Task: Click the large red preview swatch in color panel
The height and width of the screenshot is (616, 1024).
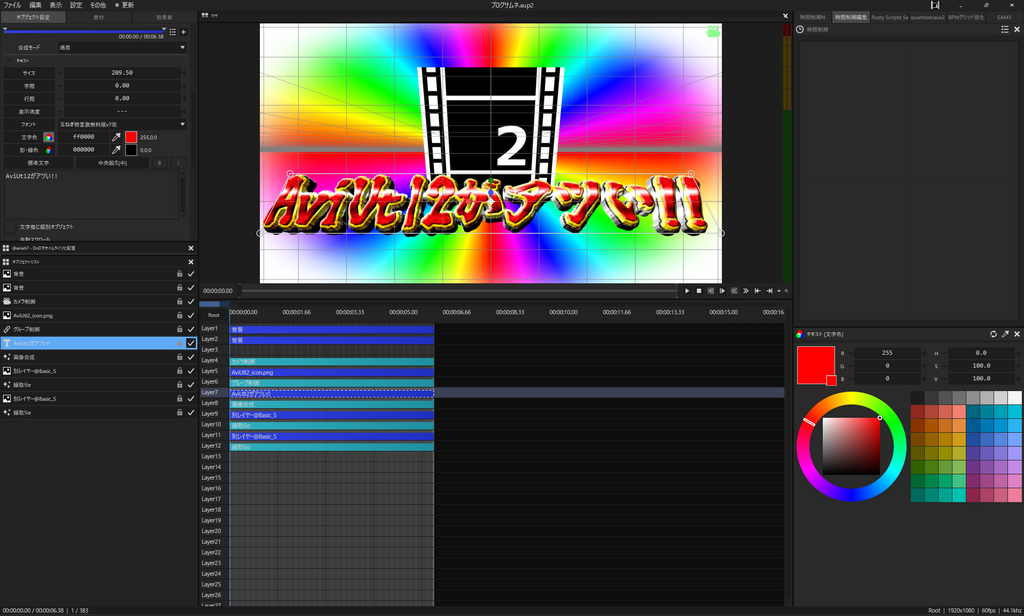Action: point(815,365)
